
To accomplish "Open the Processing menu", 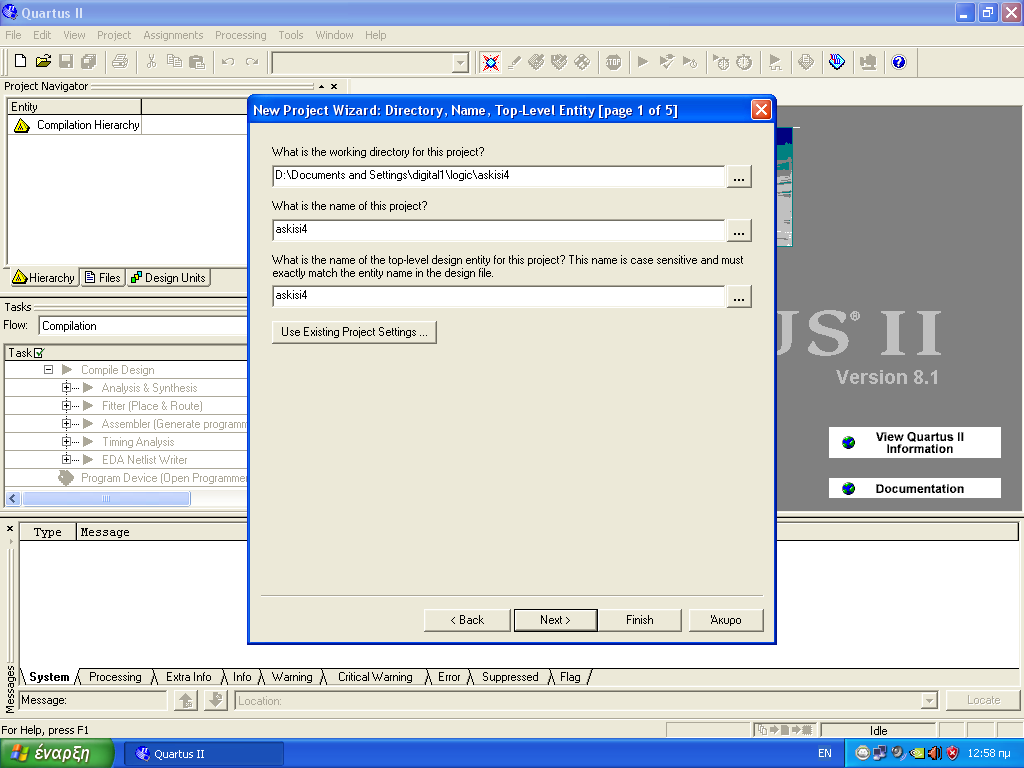I will pyautogui.click(x=240, y=35).
